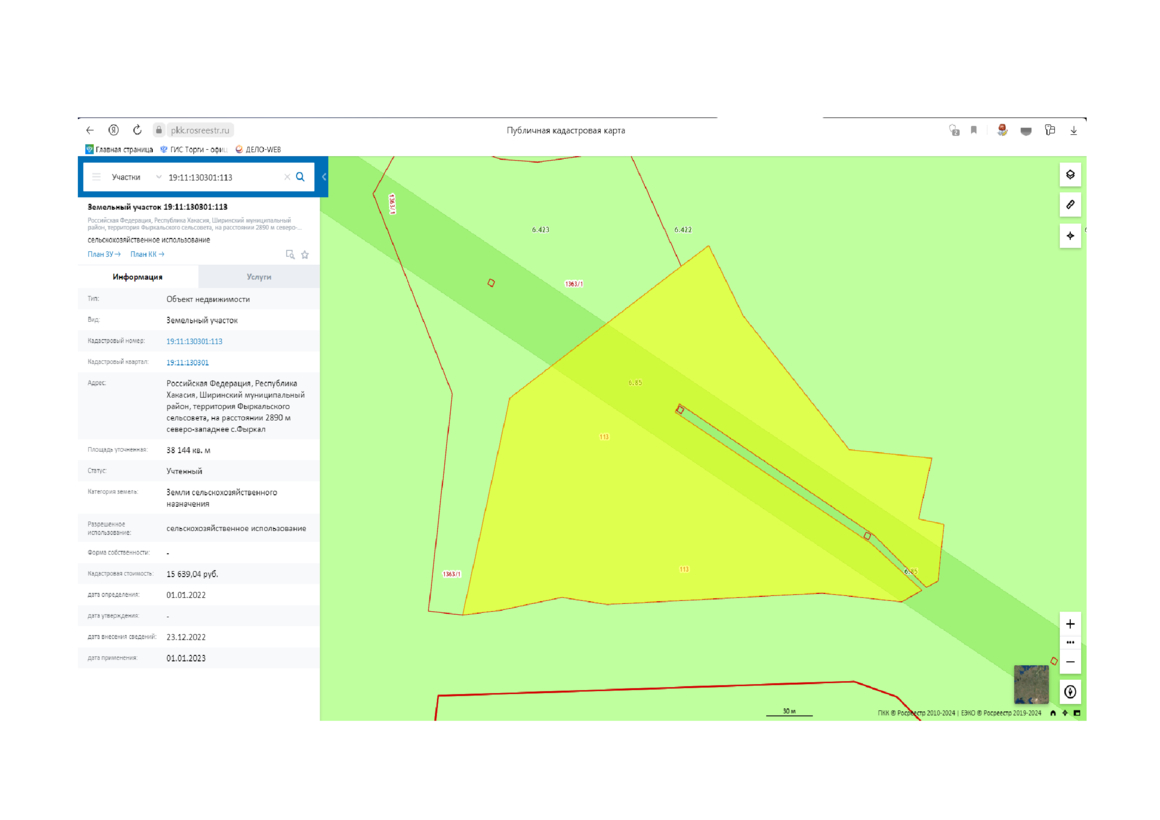Select area value 38 144 кв. м
The image size is (1160, 820).
189,450
